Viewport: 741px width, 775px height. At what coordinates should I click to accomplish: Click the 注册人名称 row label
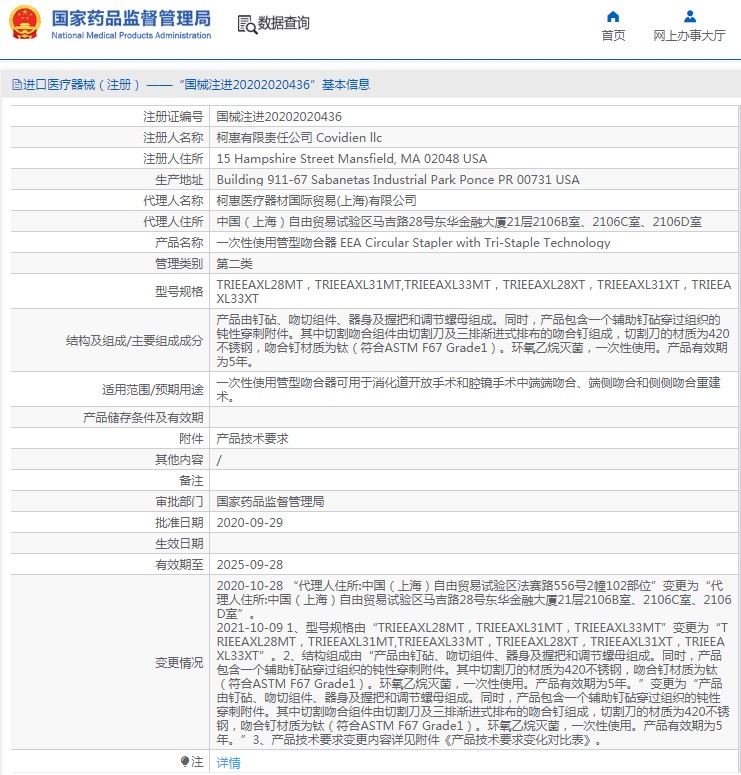[x=173, y=137]
